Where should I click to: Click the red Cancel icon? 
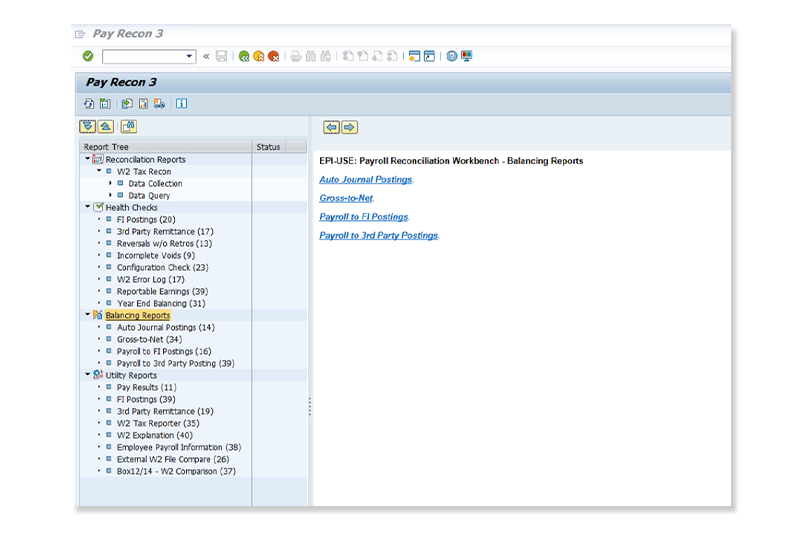click(273, 56)
